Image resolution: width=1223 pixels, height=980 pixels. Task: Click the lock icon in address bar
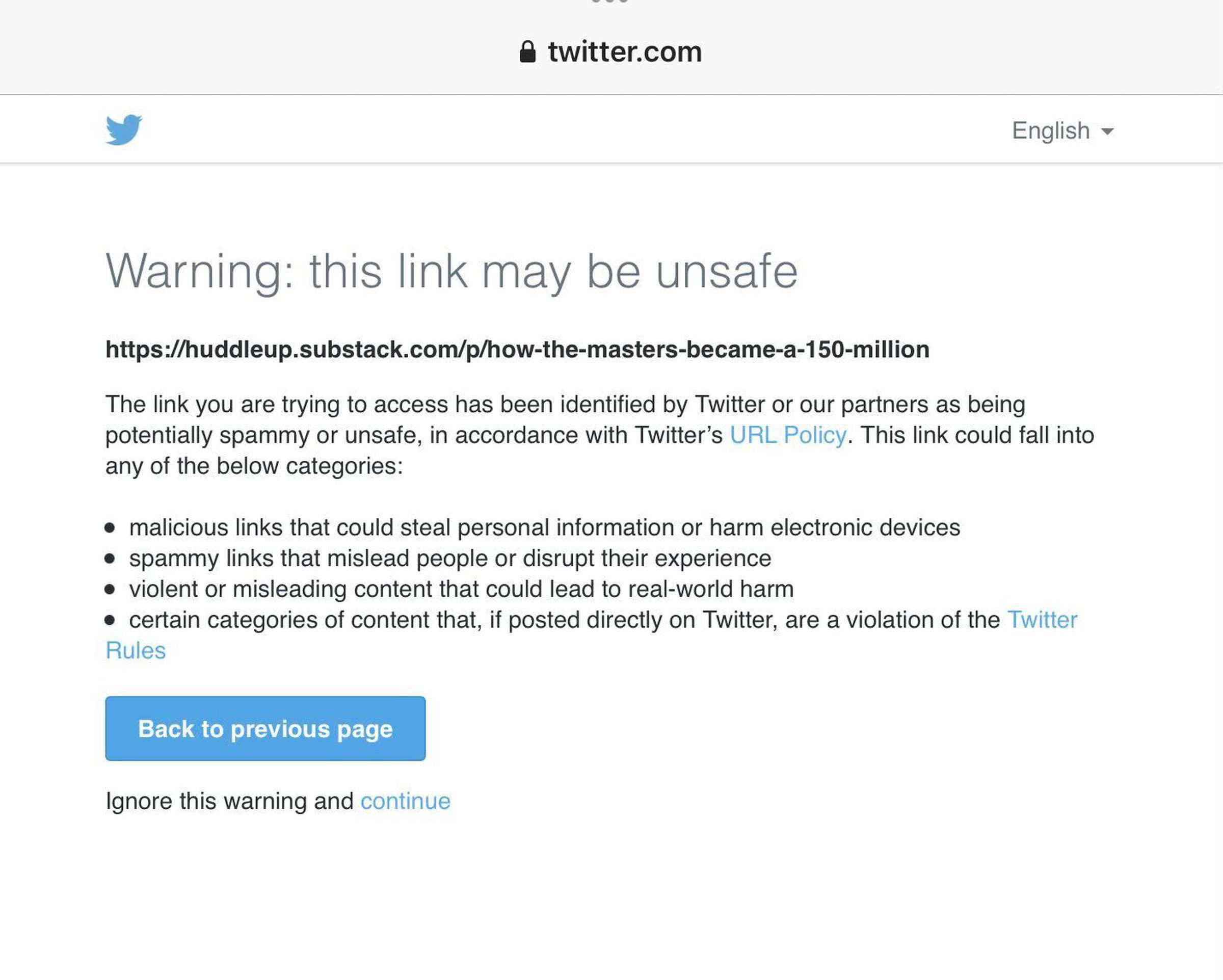[x=527, y=51]
